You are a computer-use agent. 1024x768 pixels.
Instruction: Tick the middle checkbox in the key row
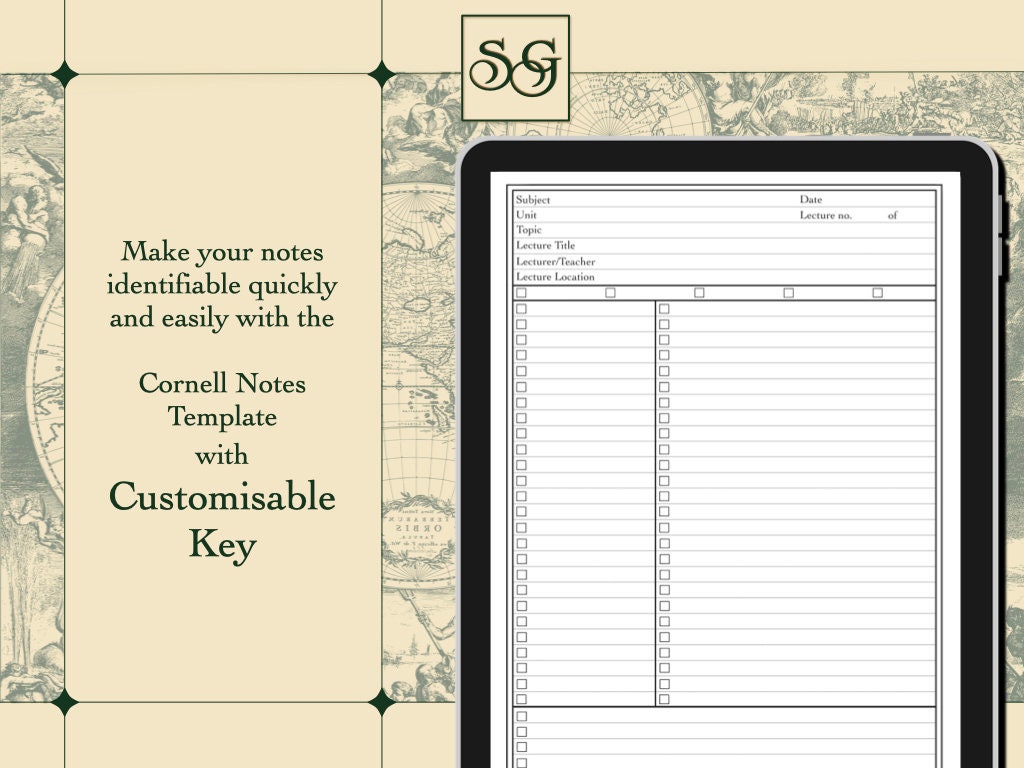click(x=697, y=293)
